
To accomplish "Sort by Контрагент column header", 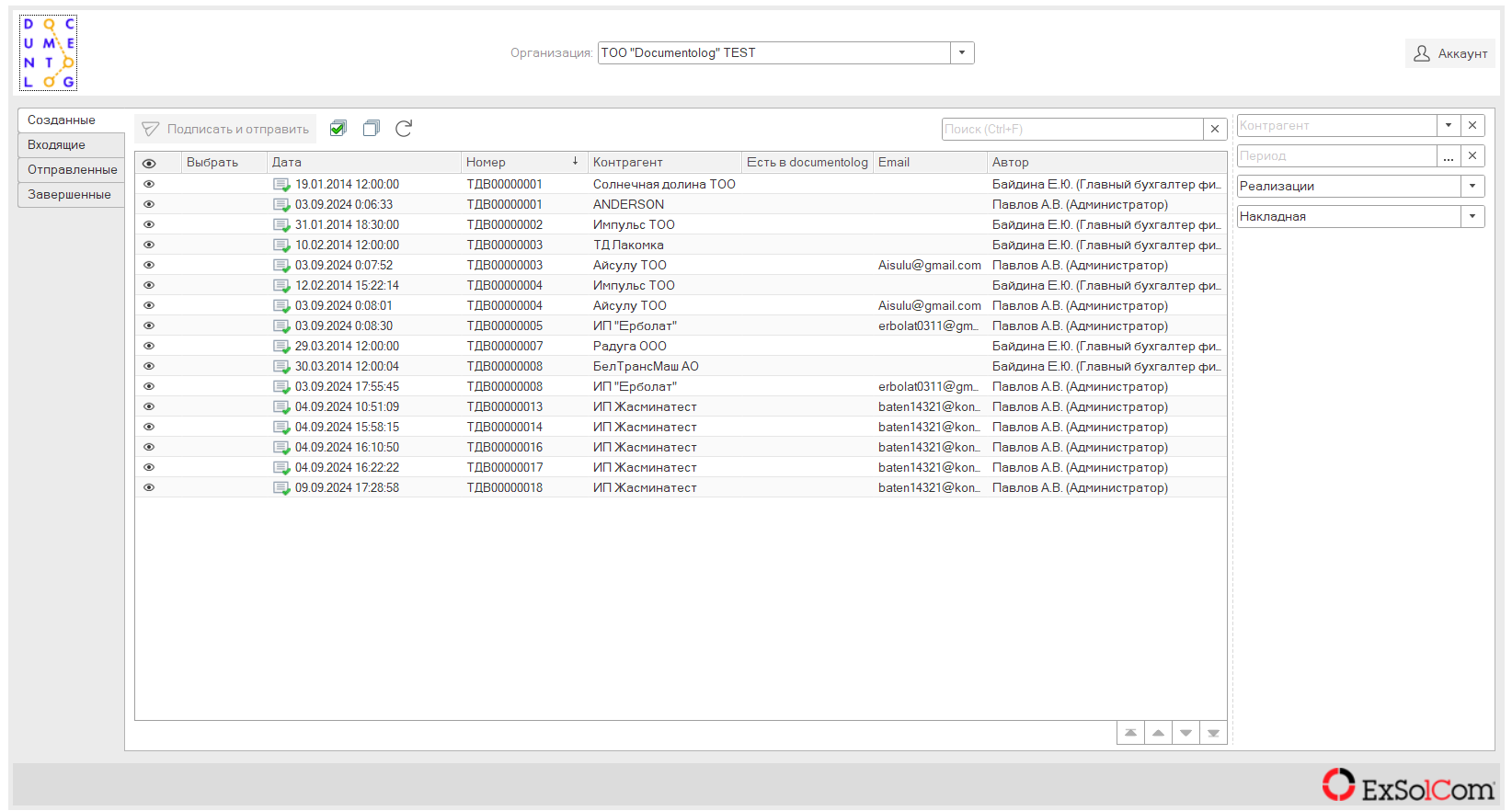I will tap(664, 162).
